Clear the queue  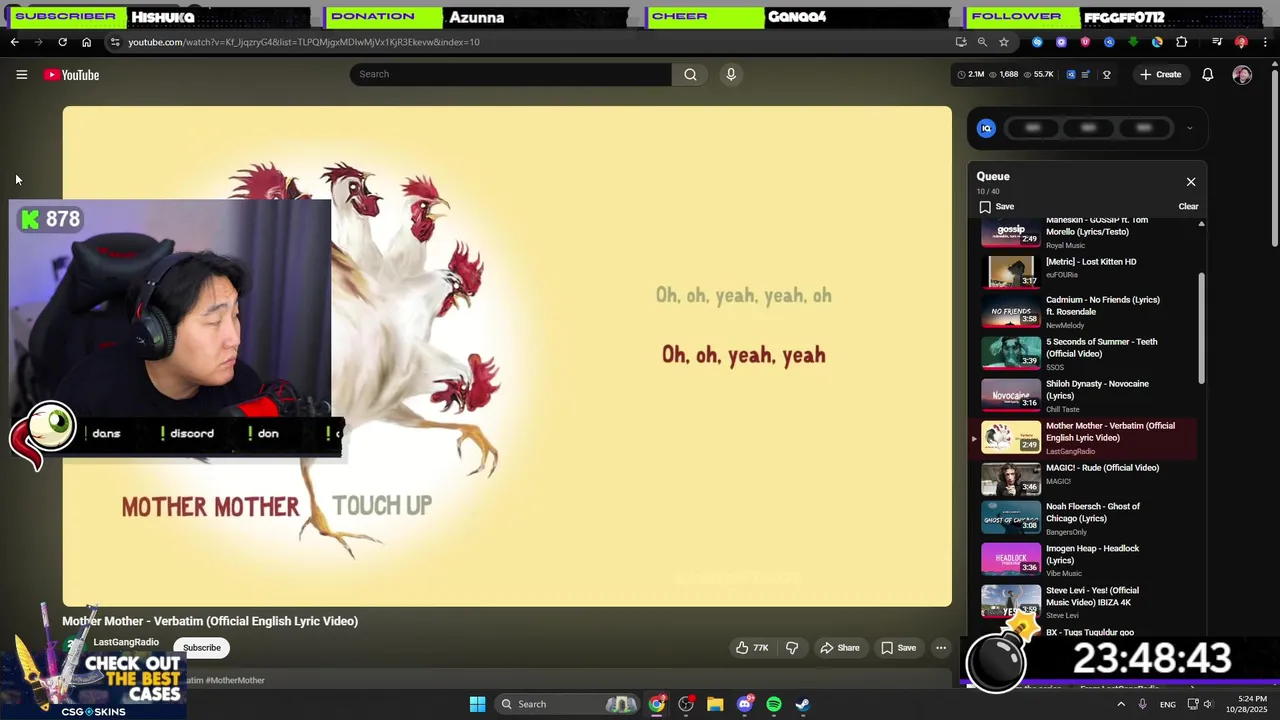(x=1188, y=207)
